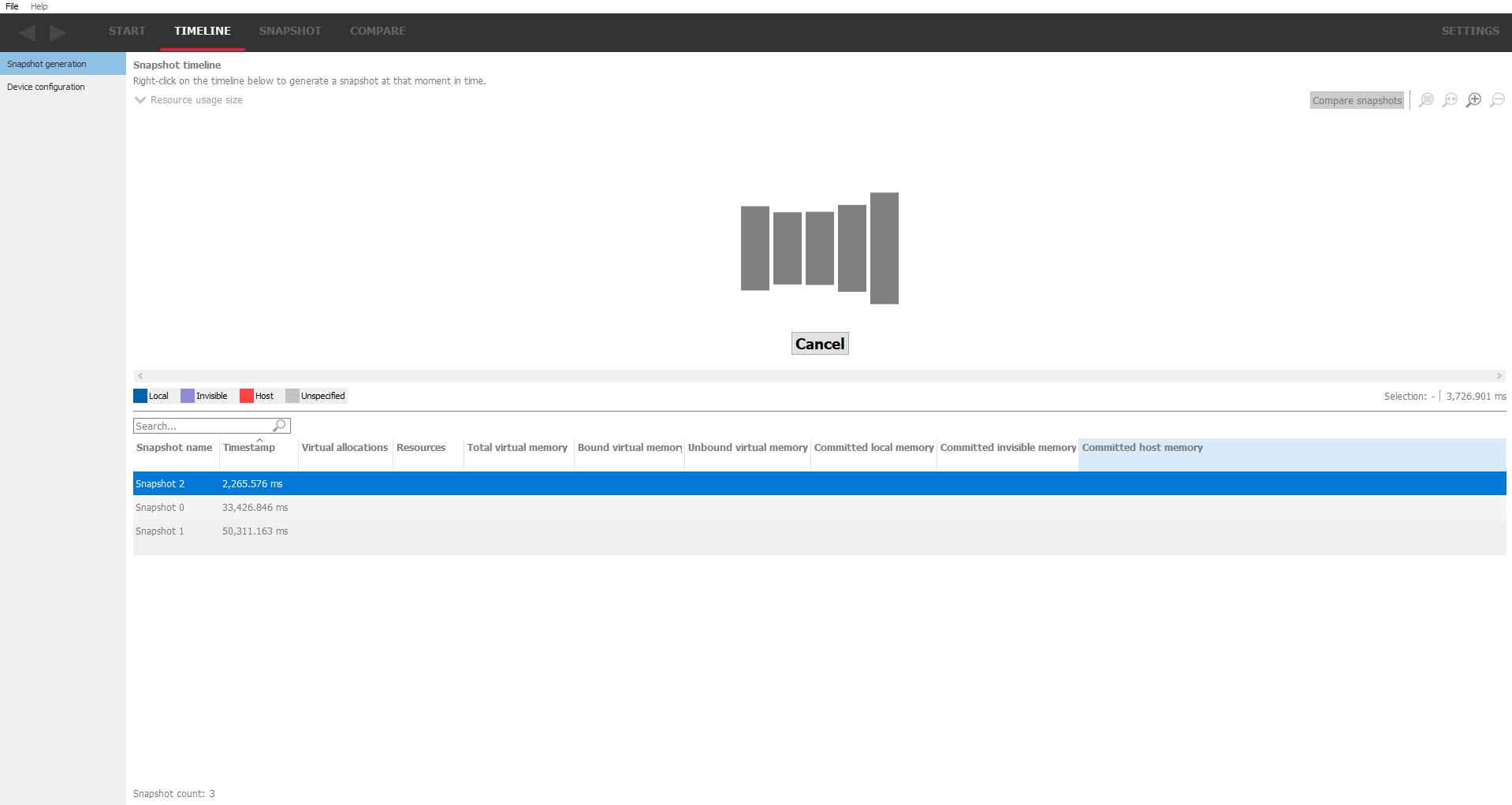
Task: Click the red Host color swatch
Action: (247, 396)
